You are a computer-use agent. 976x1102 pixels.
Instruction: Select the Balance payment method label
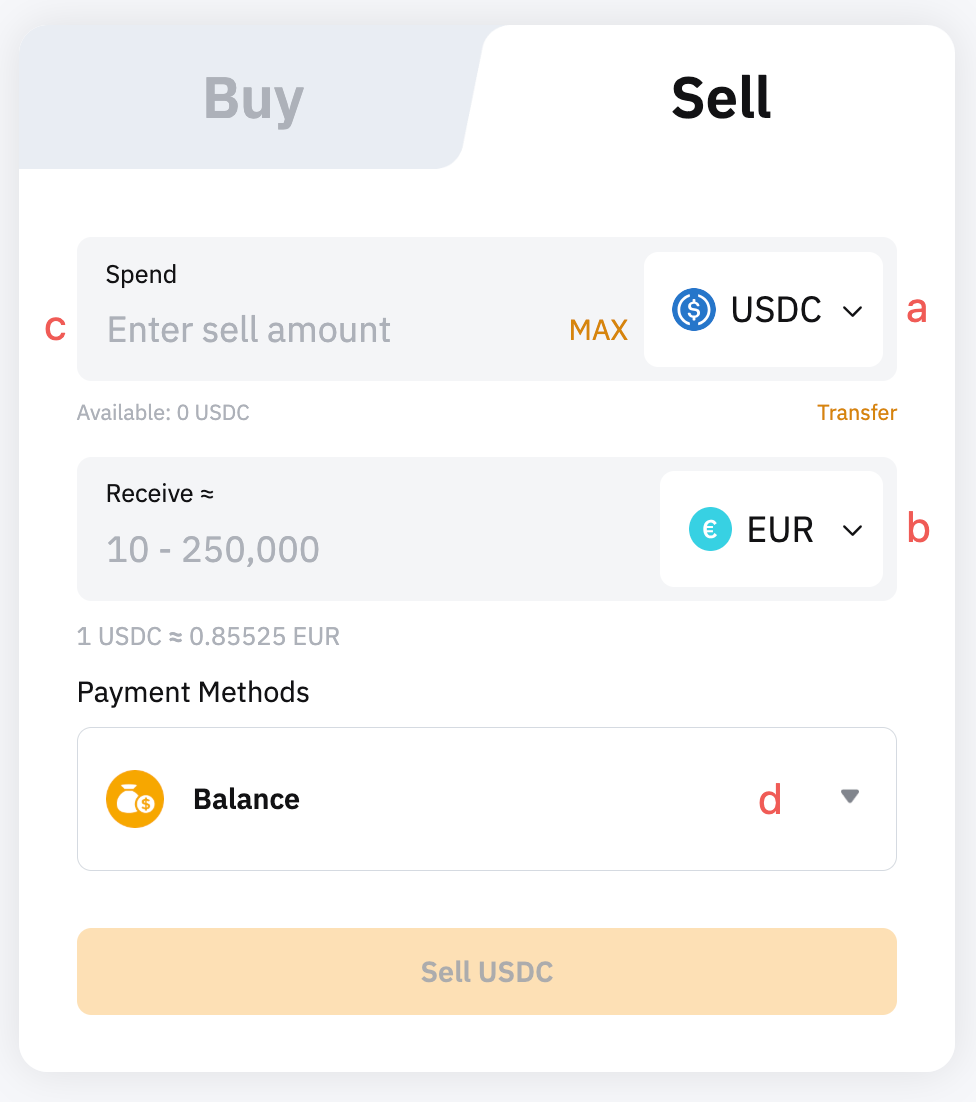pos(246,799)
